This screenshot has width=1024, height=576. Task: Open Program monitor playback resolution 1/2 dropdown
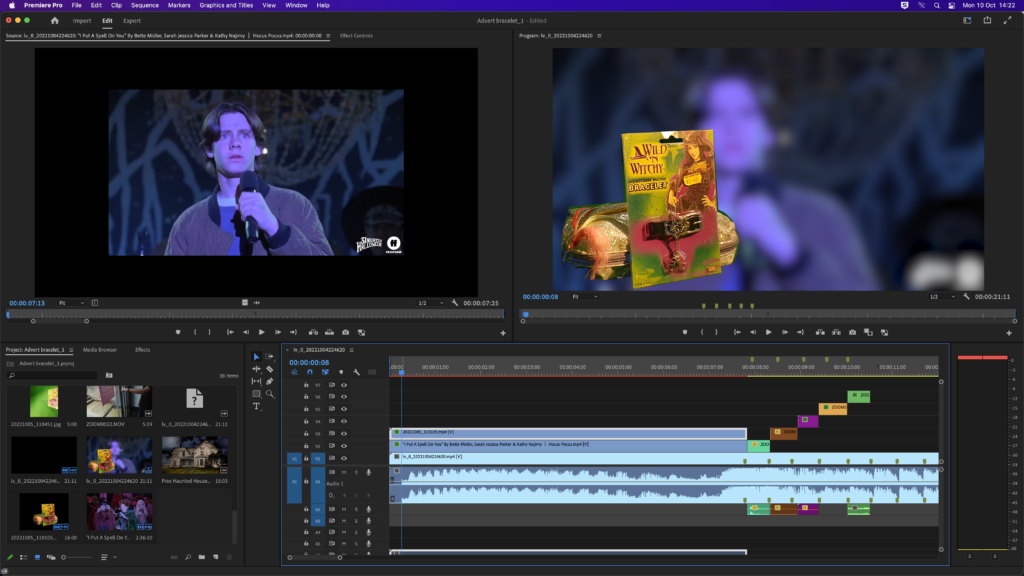942,296
